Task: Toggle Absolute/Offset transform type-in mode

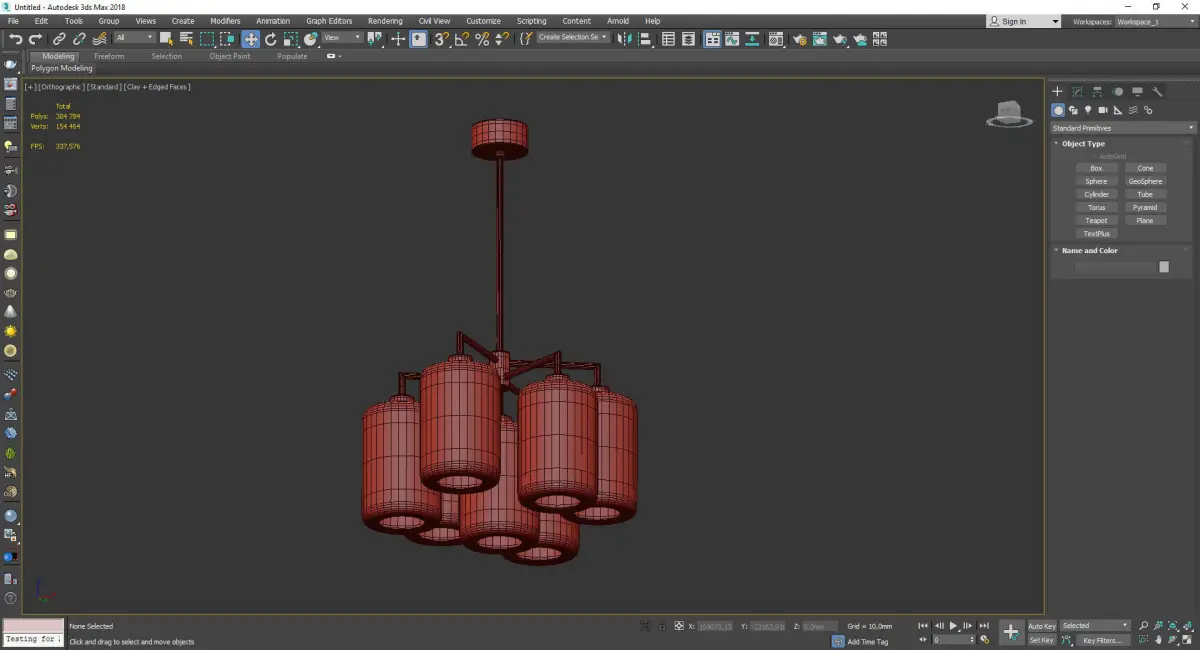Action: point(679,625)
